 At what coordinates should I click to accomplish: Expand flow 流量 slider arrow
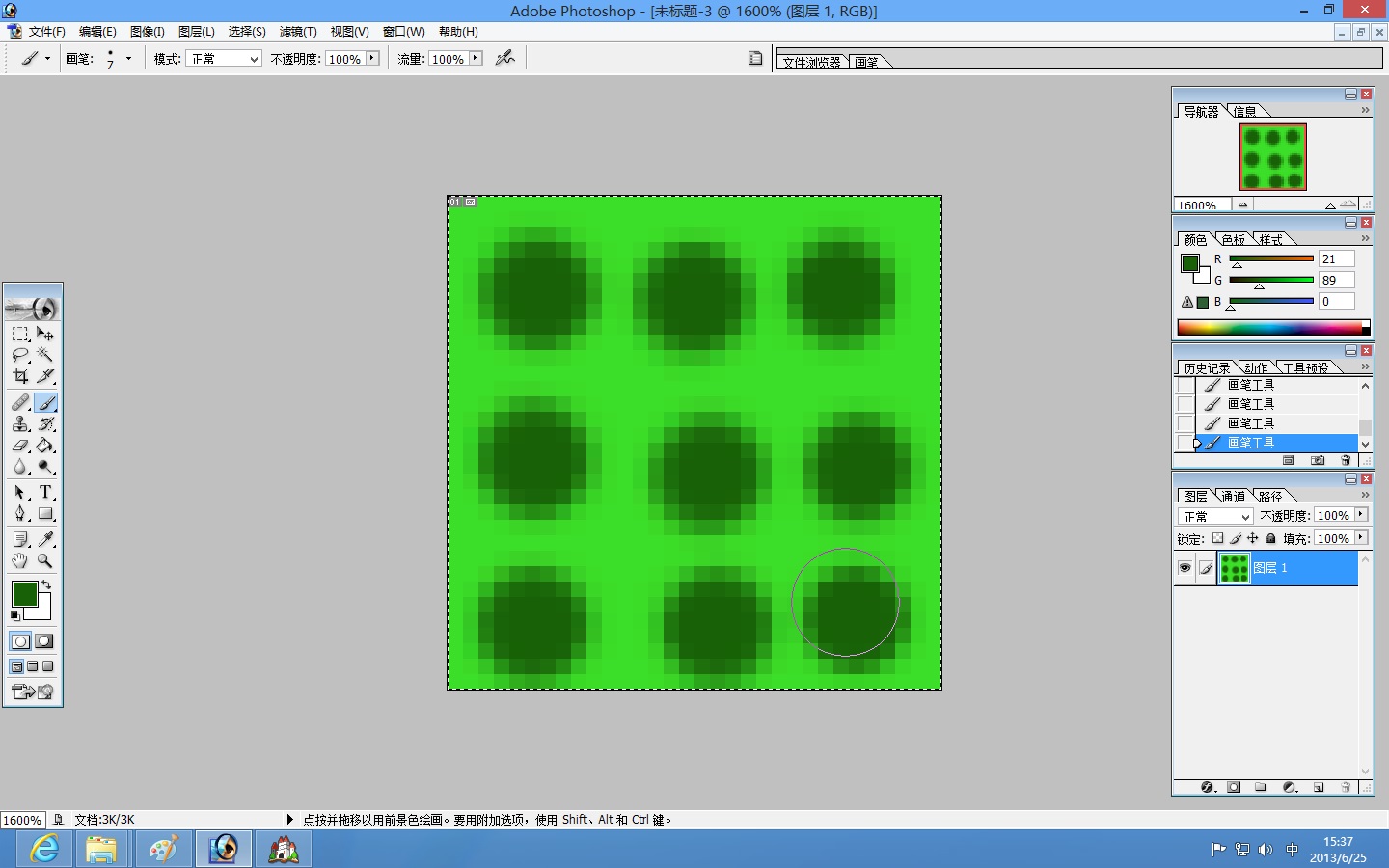476,59
